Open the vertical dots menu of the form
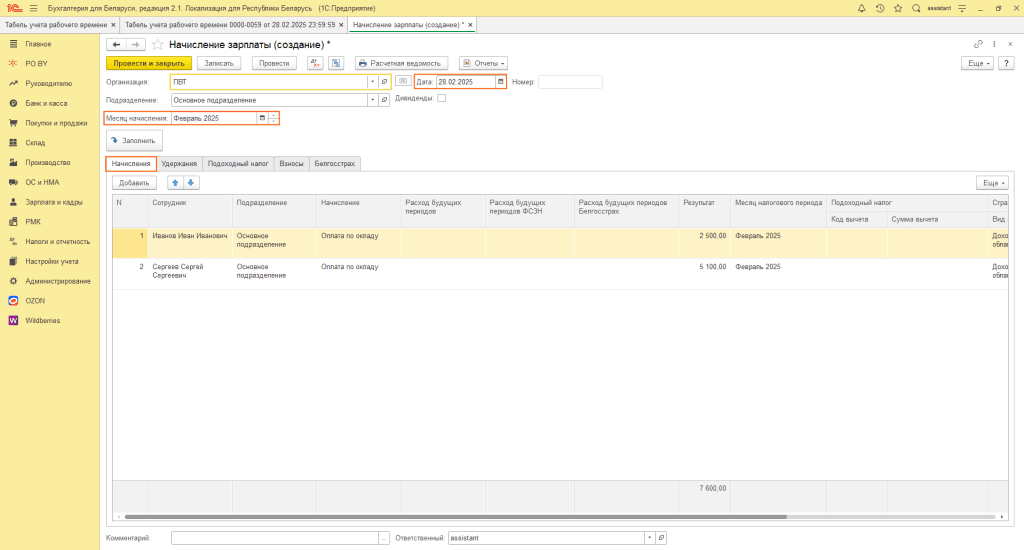The image size is (1024, 550). click(995, 44)
